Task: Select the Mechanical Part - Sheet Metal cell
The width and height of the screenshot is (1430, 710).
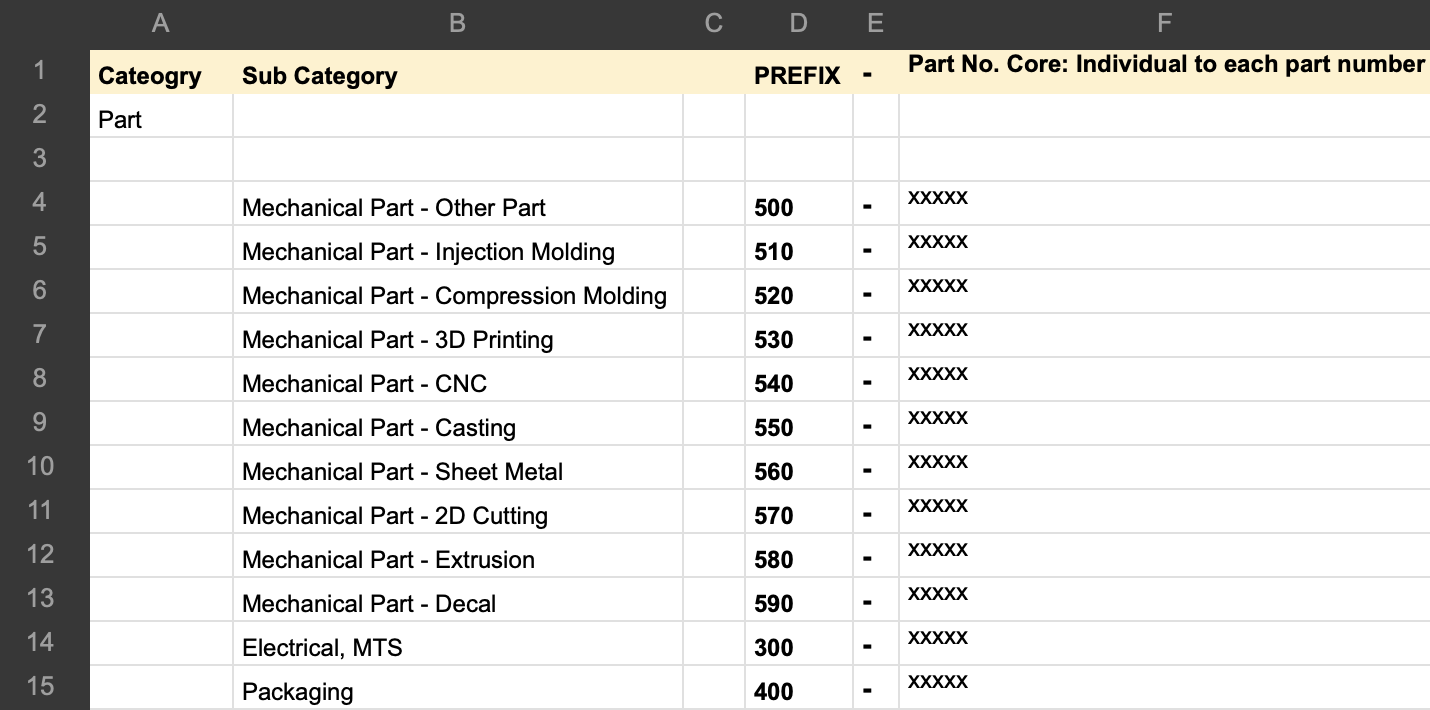Action: tap(402, 470)
